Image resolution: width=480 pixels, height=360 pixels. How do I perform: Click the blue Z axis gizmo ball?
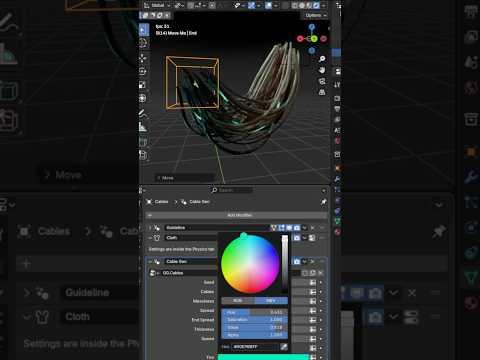pyautogui.click(x=312, y=27)
